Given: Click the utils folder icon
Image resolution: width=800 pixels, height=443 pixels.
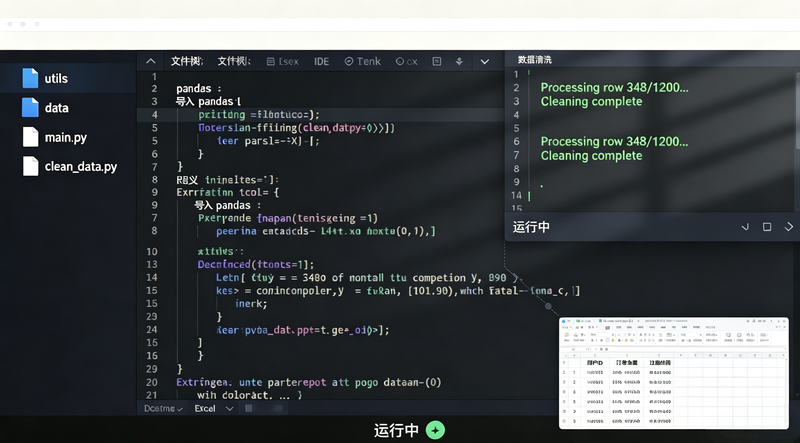Looking at the screenshot, I should point(30,78).
